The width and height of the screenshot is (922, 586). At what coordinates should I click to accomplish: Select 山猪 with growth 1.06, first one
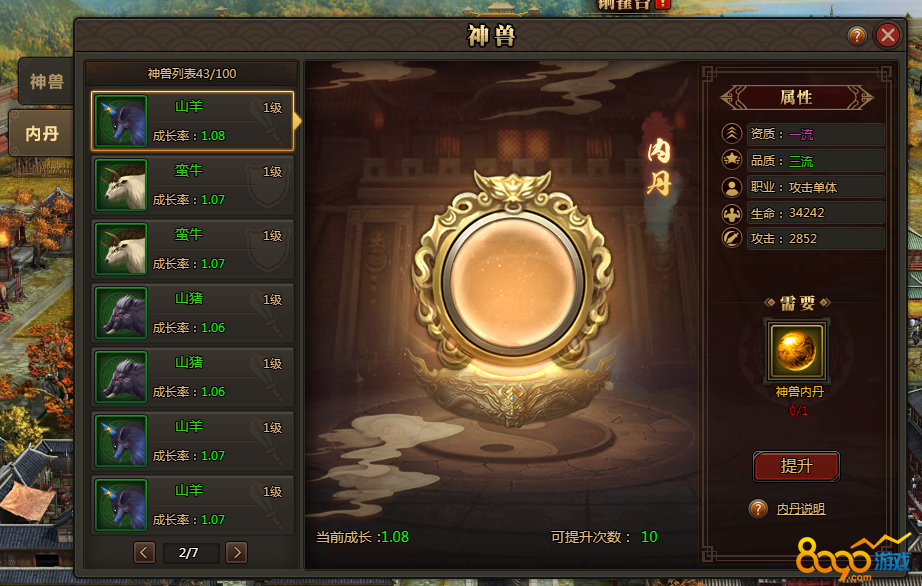192,313
